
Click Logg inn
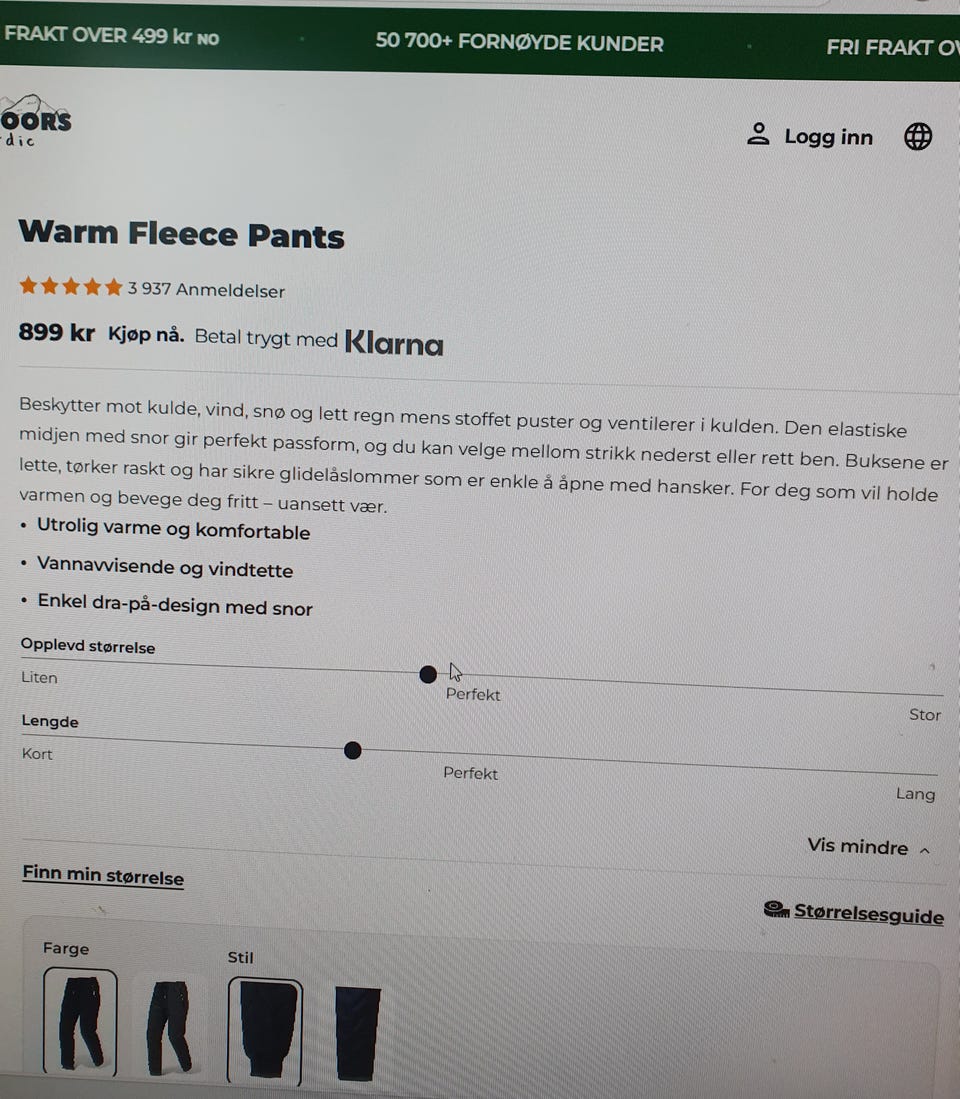click(x=828, y=137)
